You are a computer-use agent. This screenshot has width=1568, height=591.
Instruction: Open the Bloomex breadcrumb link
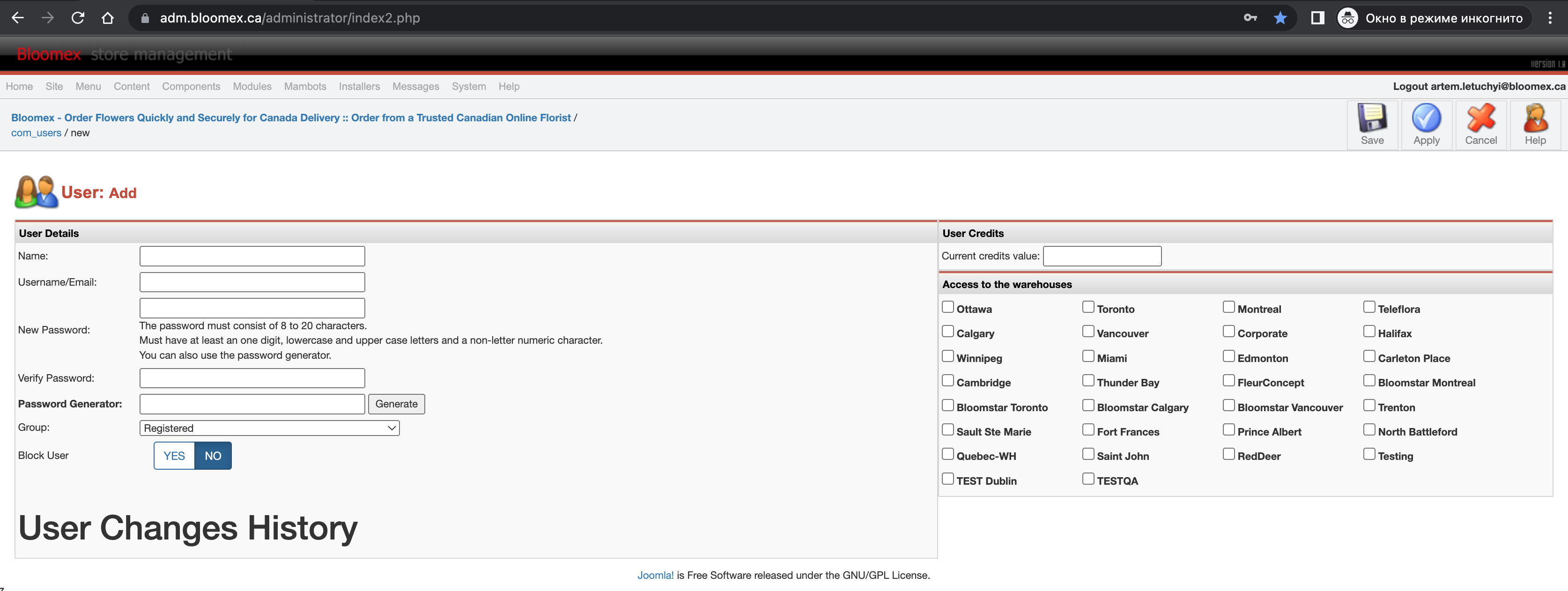click(x=291, y=118)
